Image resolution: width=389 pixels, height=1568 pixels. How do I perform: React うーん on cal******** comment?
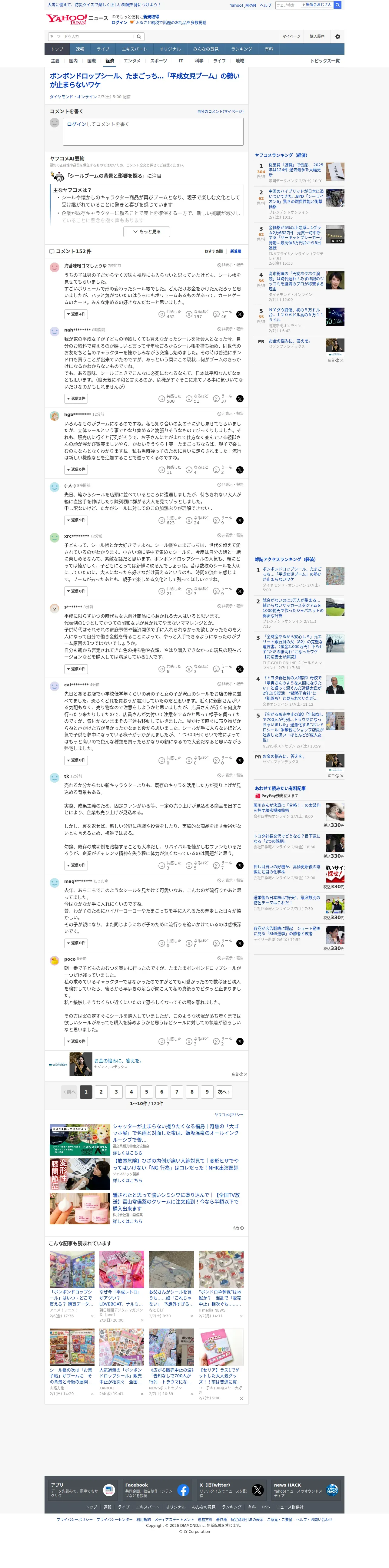223,760
